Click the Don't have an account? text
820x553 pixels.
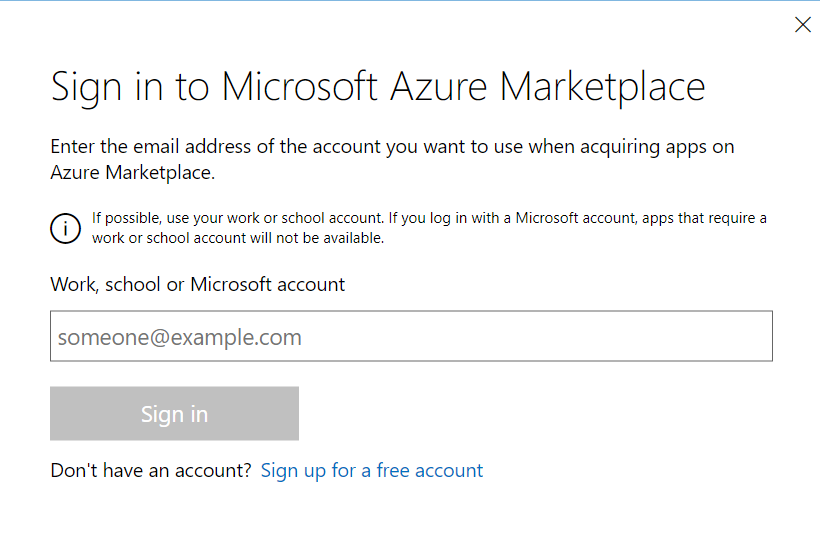151,470
